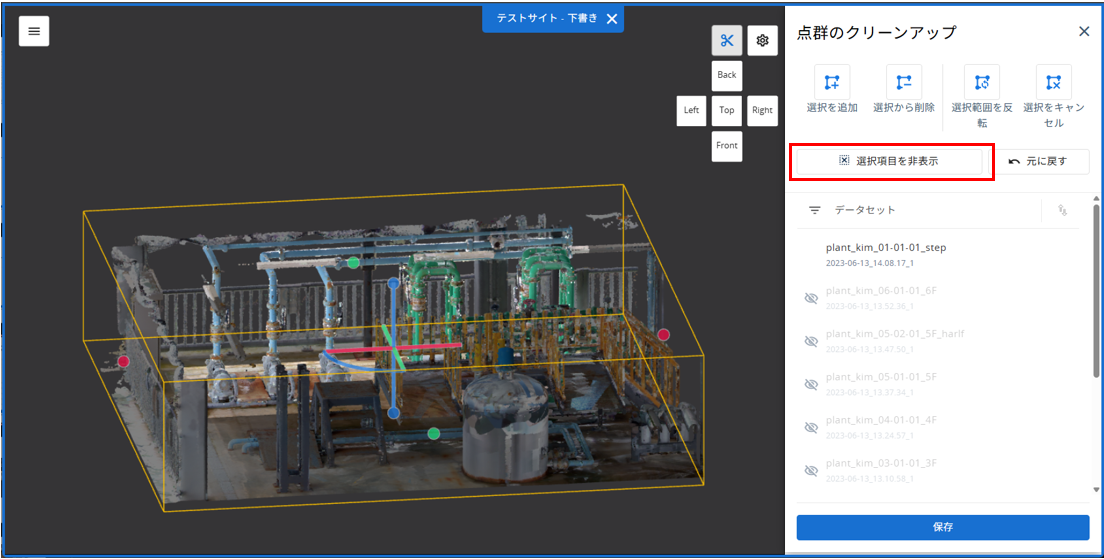Click the 元に戻す undo button

1039,161
